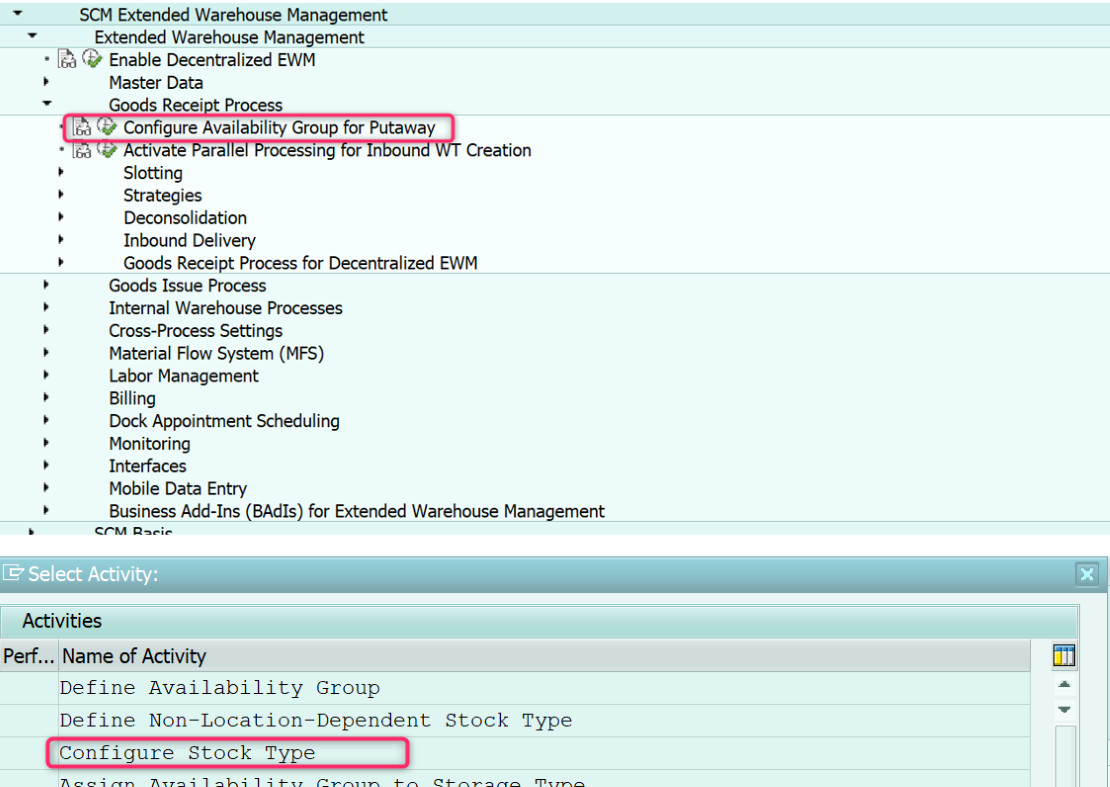
Task: Open documentation icon for Configure Availability Group
Action: point(82,128)
